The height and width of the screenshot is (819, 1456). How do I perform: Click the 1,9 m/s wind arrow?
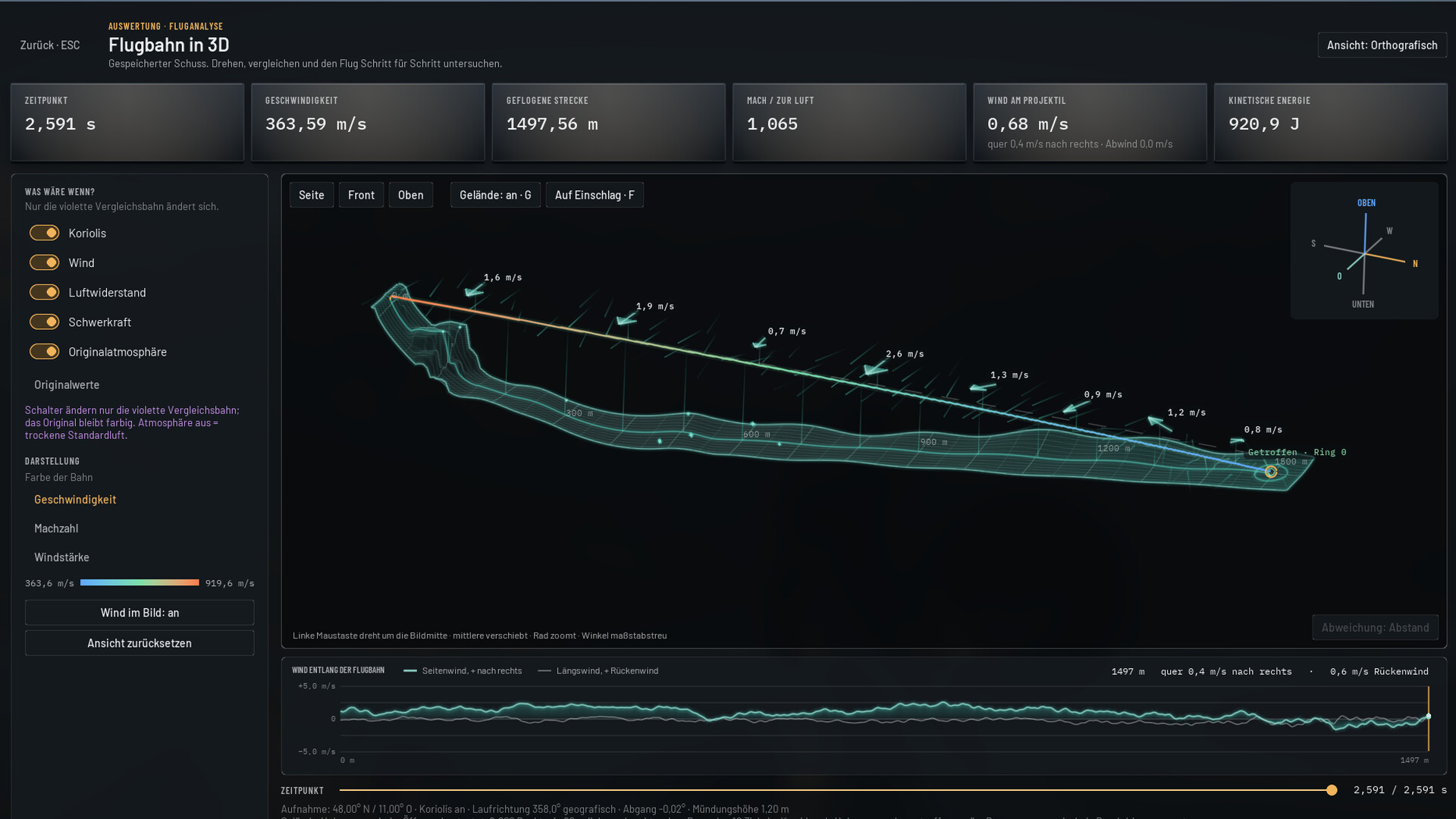[626, 320]
